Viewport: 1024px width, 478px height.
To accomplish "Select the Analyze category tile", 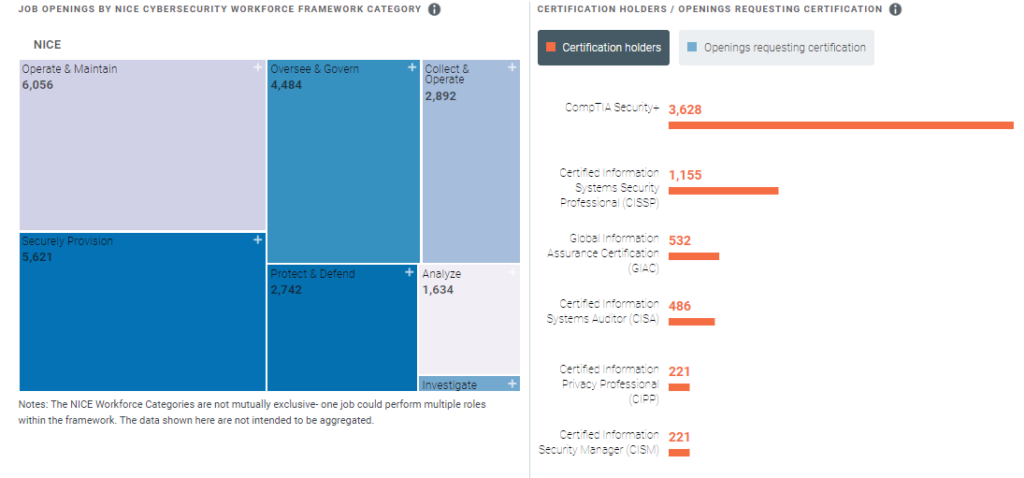I will pos(468,320).
